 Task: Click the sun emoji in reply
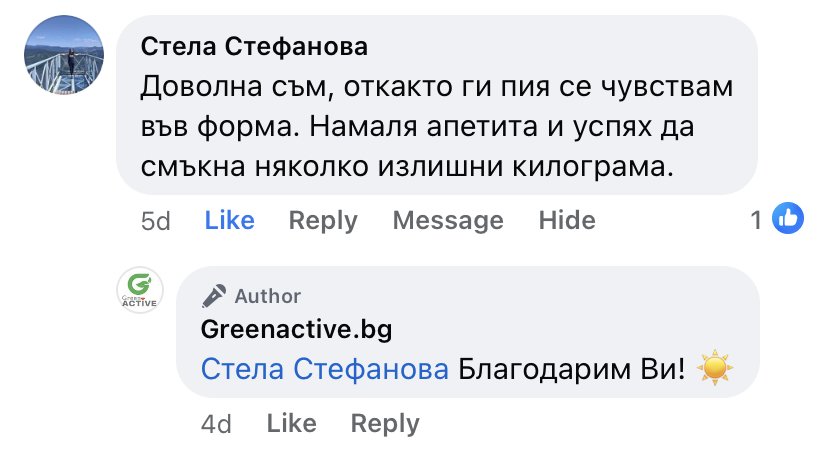pyautogui.click(x=715, y=368)
